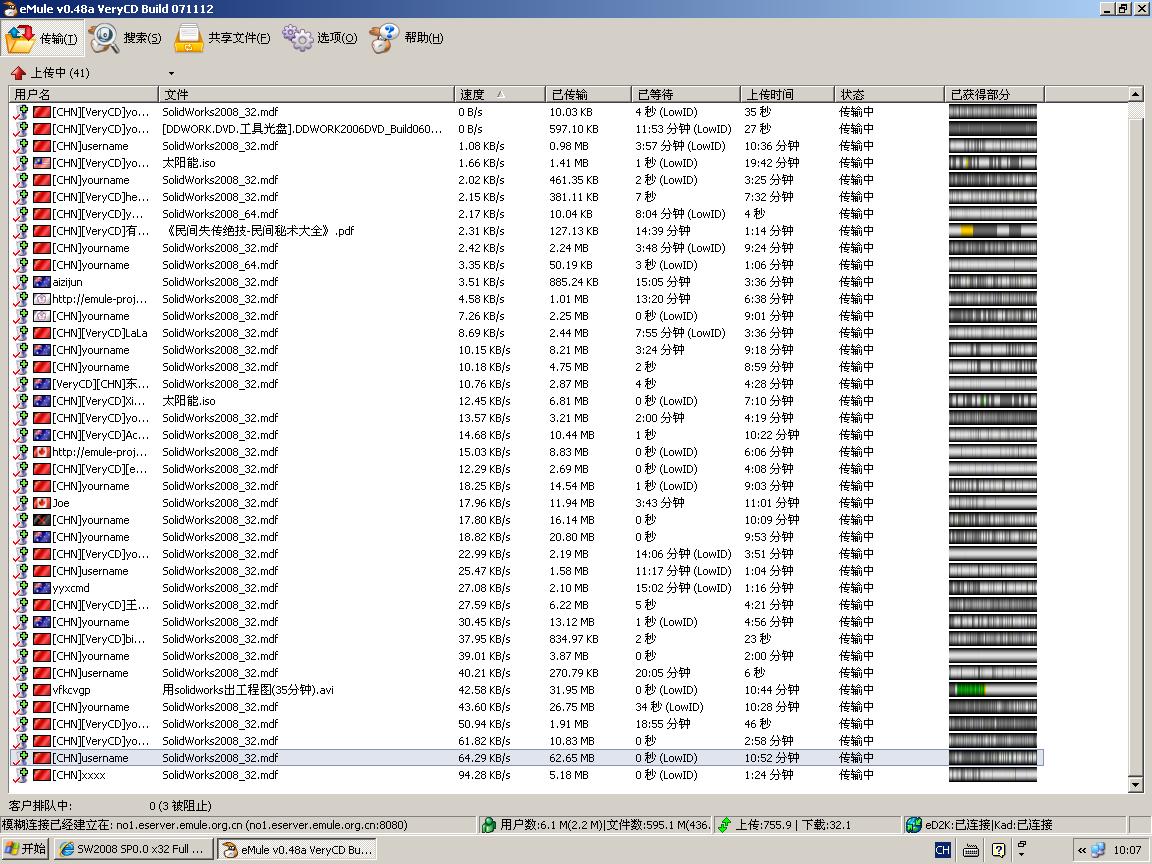The width and height of the screenshot is (1152, 864).
Task: Click the upload time 19:42 分钟
Action: point(771,163)
